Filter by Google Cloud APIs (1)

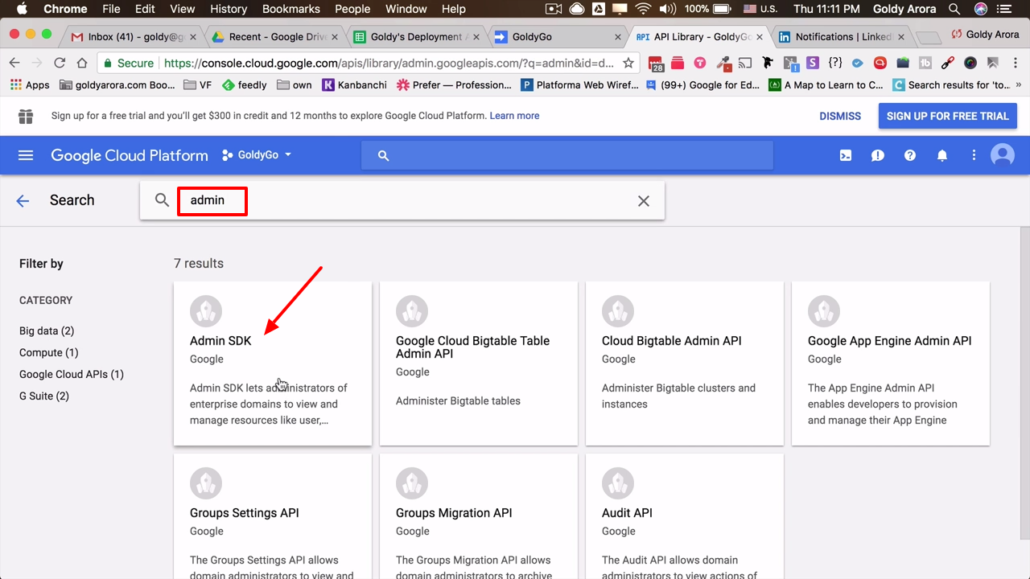point(71,374)
